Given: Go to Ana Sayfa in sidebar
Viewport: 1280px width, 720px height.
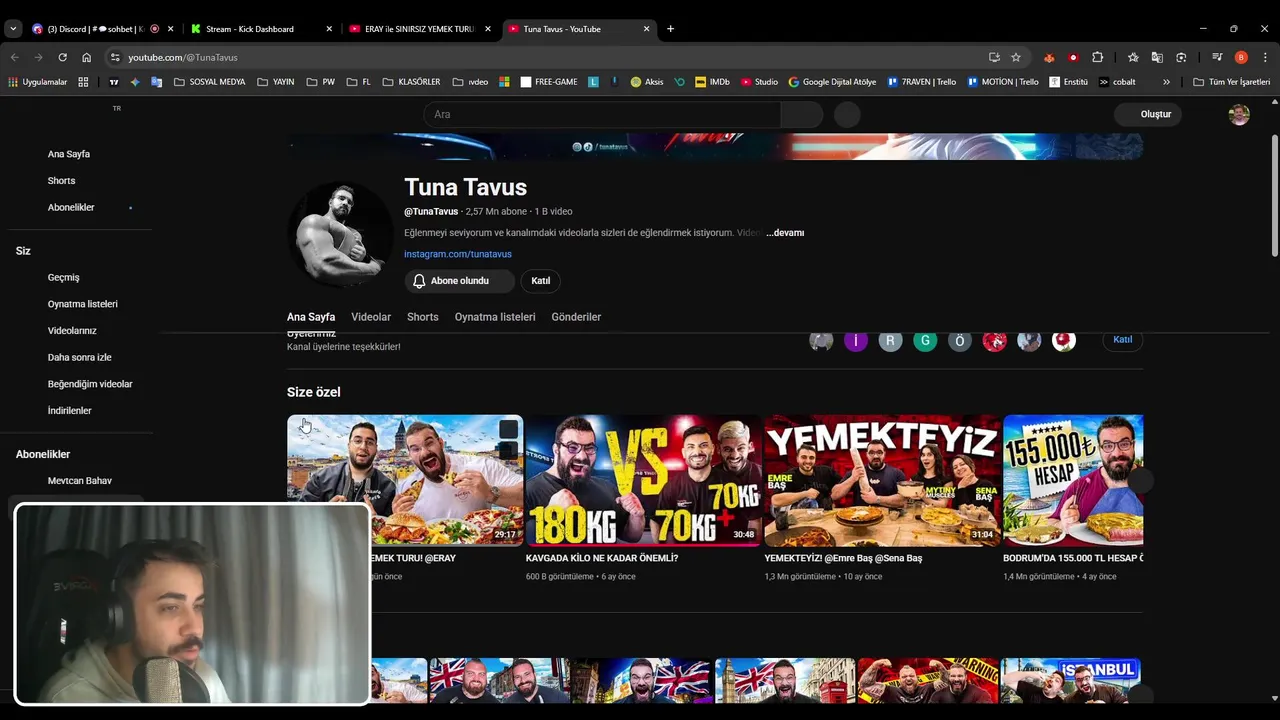Looking at the screenshot, I should click(69, 154).
